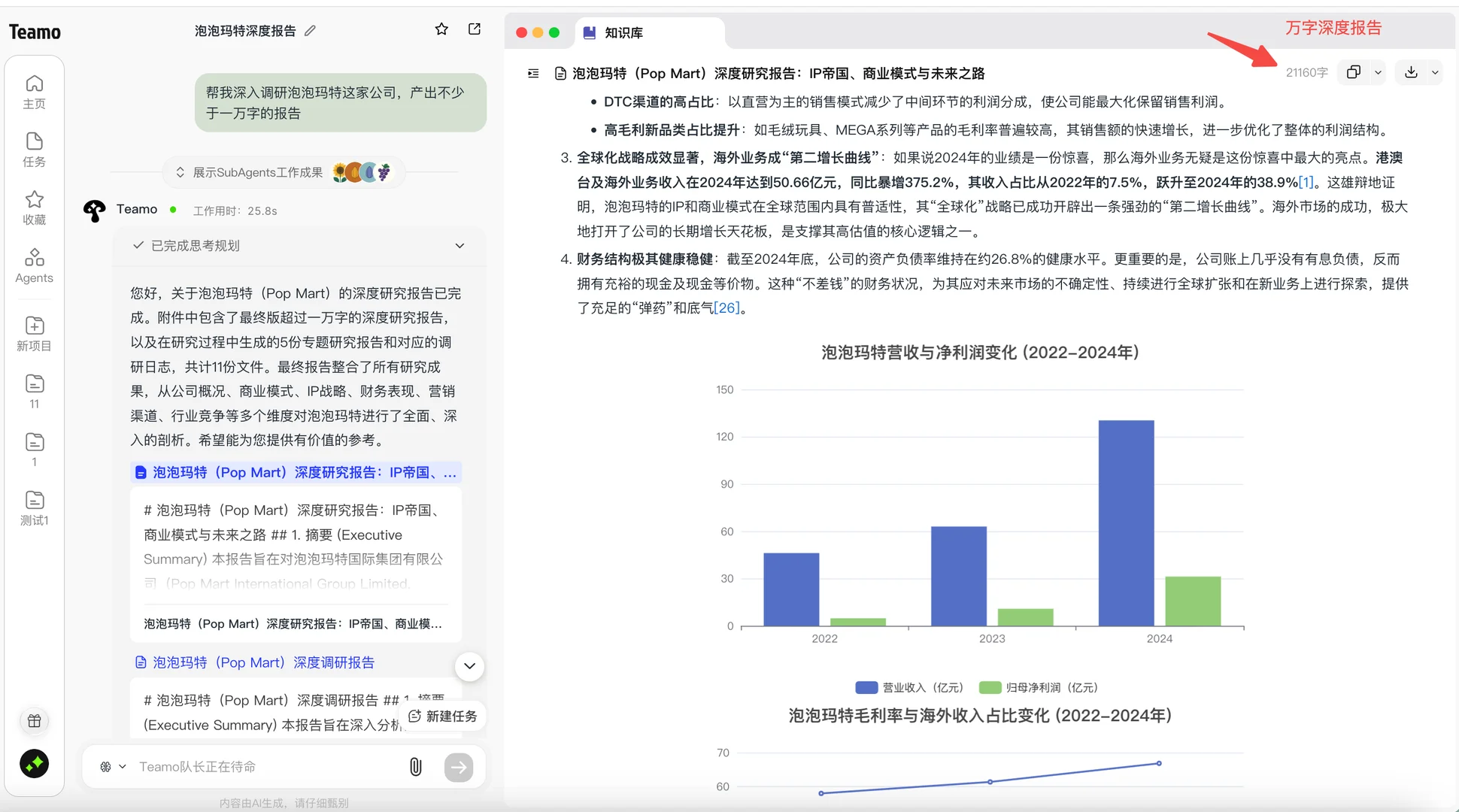1459x812 pixels.
Task: Open the download format dropdown arrow
Action: pos(1435,72)
